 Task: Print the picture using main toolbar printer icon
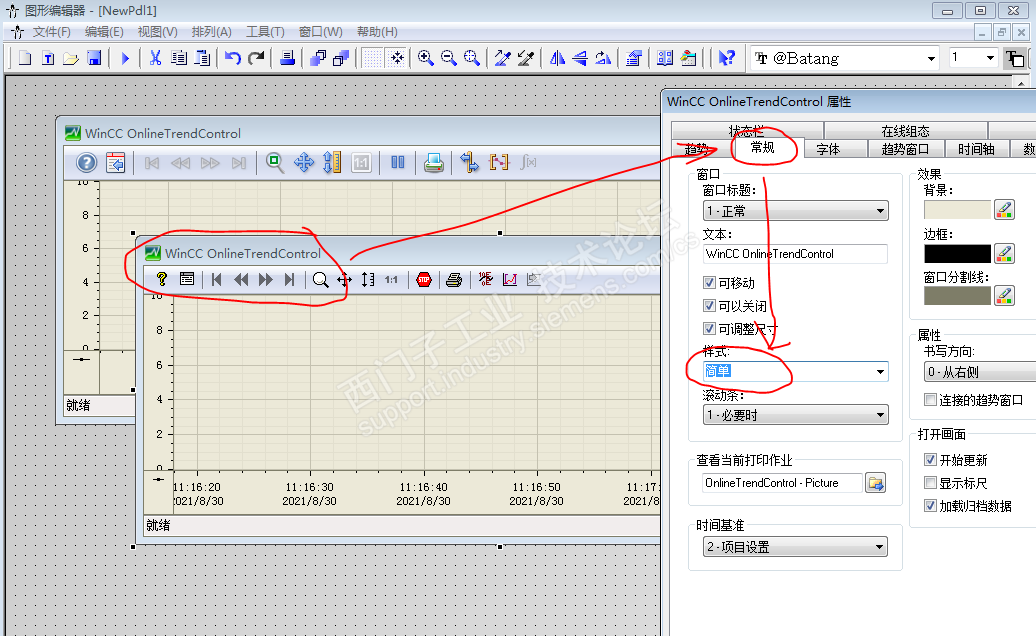(x=287, y=58)
